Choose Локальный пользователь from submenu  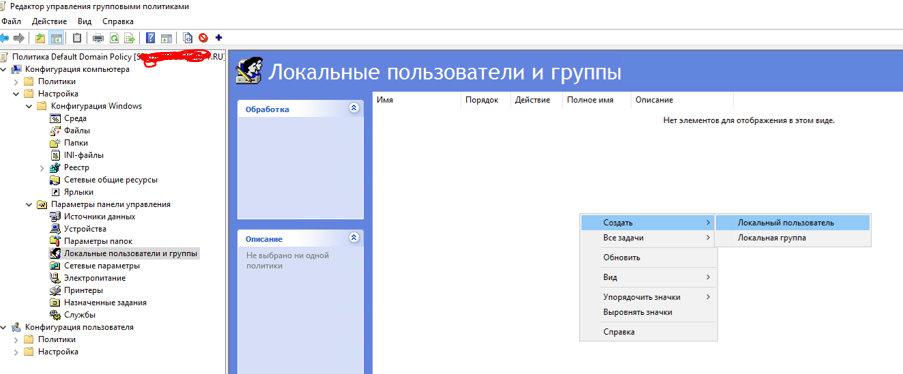pos(792,222)
